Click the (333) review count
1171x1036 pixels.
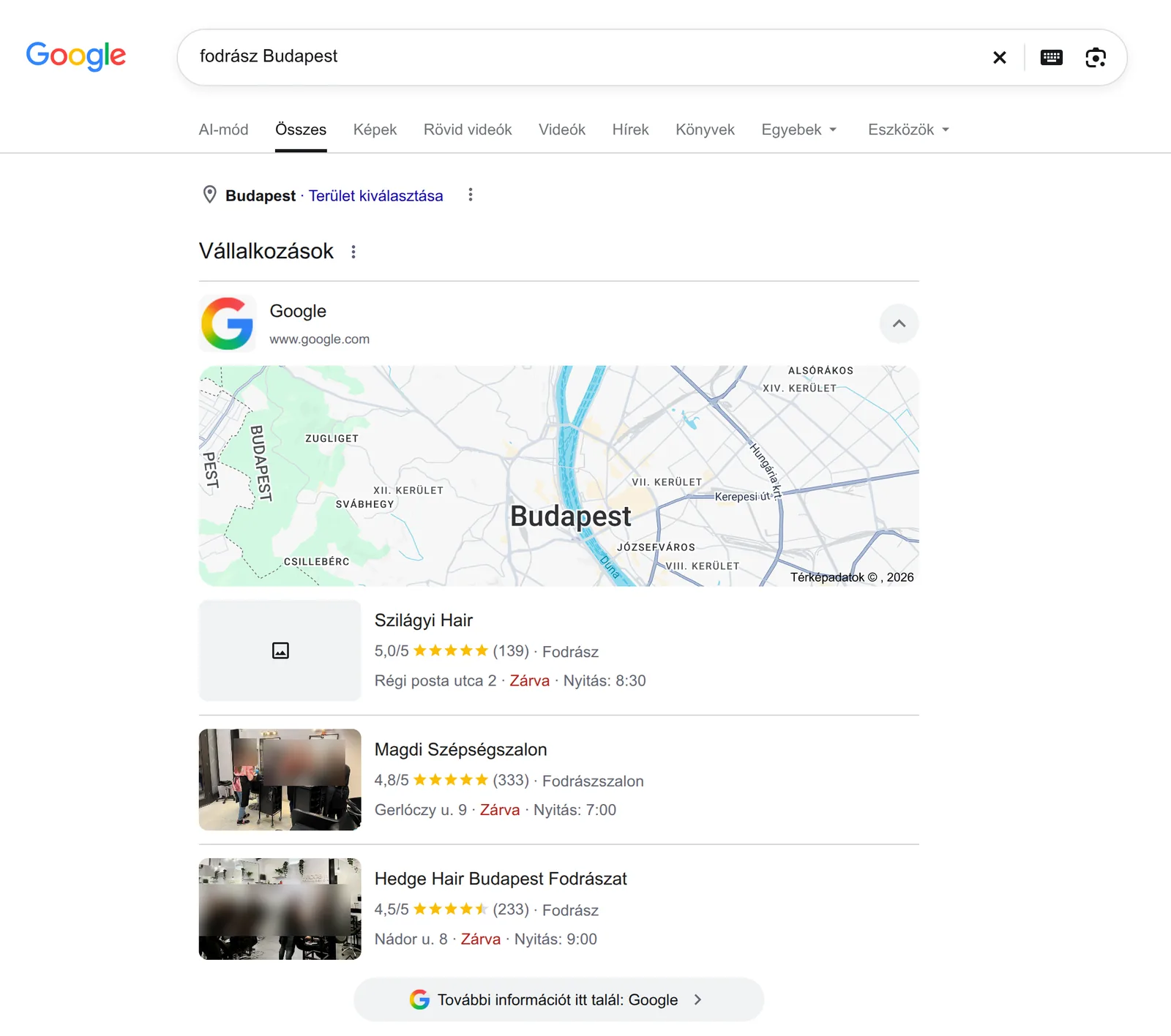[511, 780]
